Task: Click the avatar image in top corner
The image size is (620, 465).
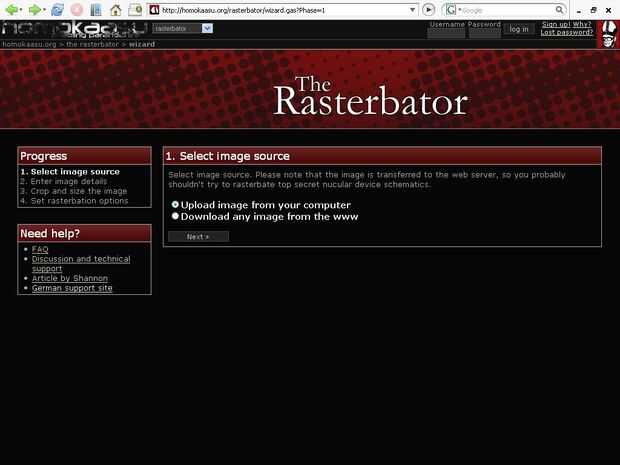Action: point(609,34)
